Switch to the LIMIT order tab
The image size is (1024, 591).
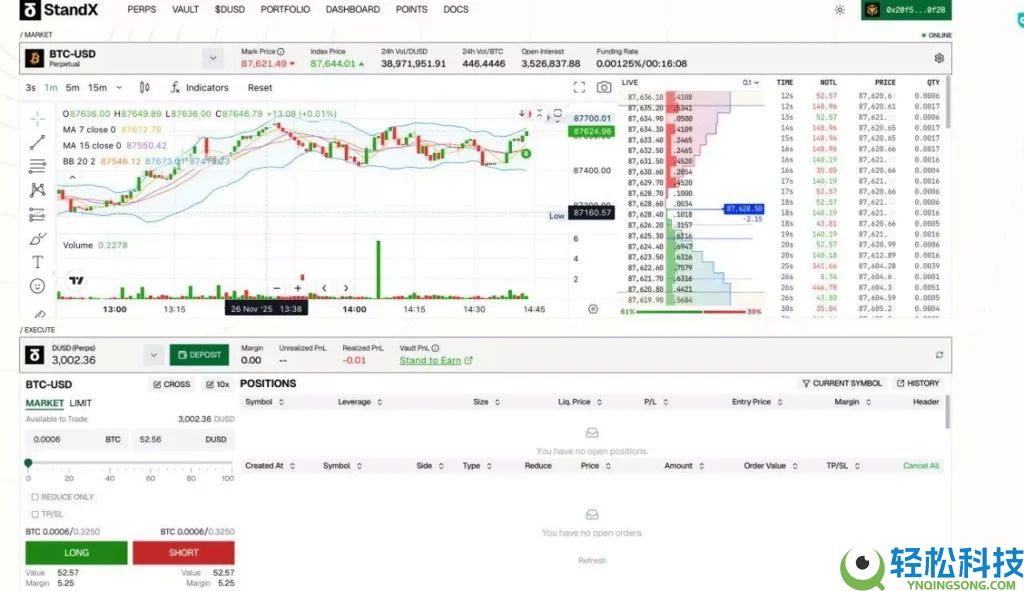tap(81, 402)
